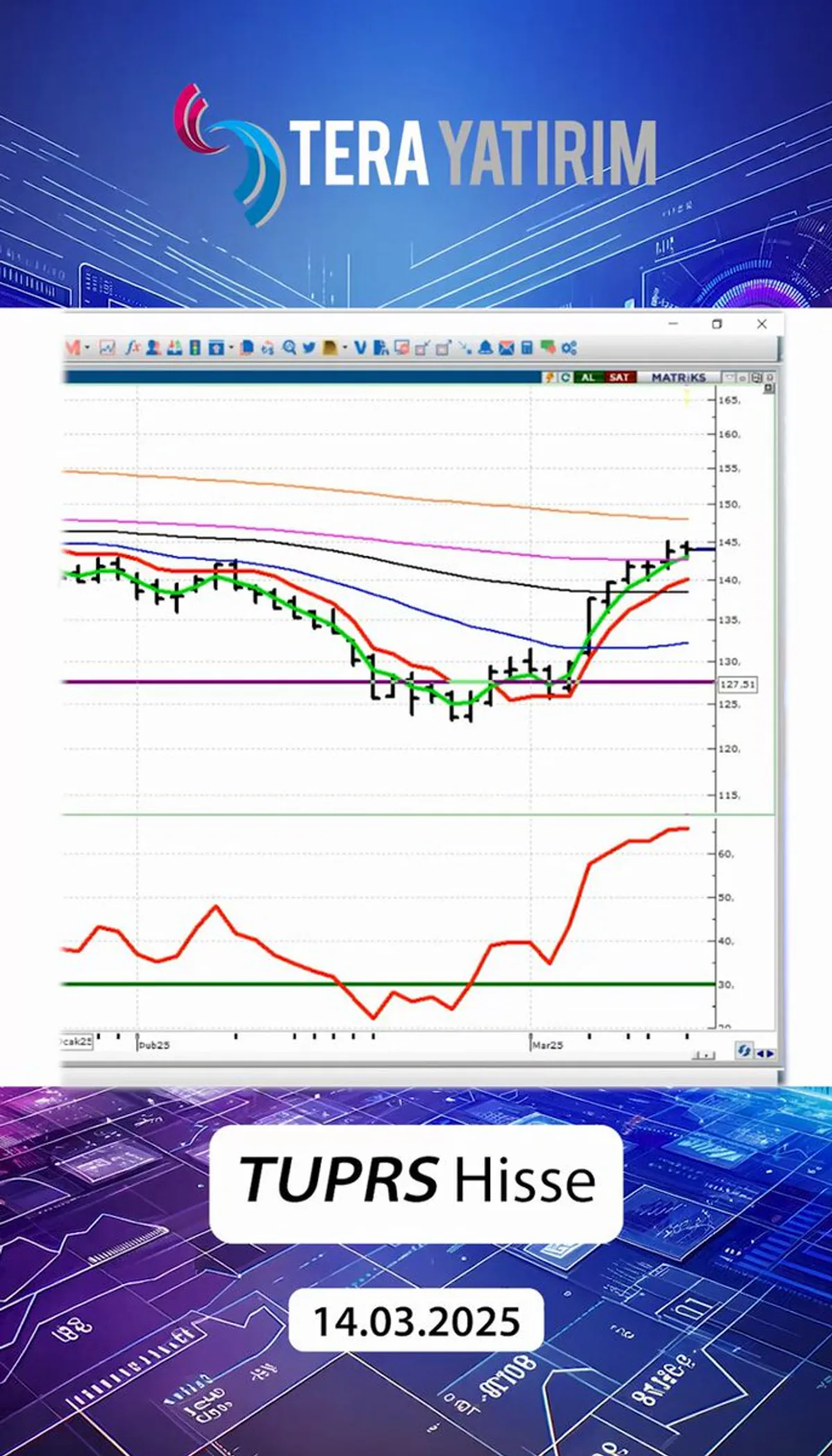The width and height of the screenshot is (832, 1456).
Task: Click the Twitter bird icon
Action: tap(309, 348)
